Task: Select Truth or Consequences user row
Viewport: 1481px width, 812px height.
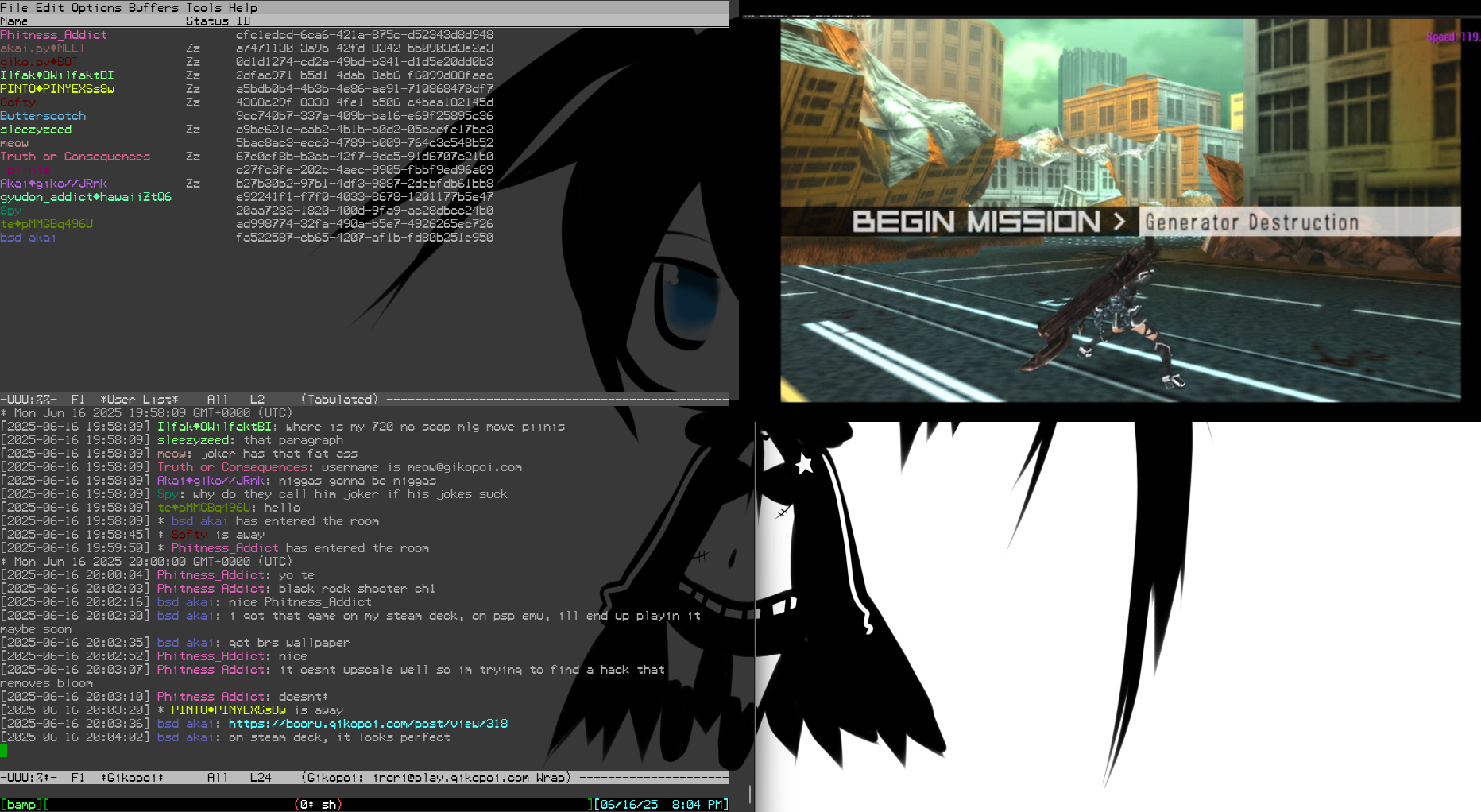Action: [x=75, y=157]
